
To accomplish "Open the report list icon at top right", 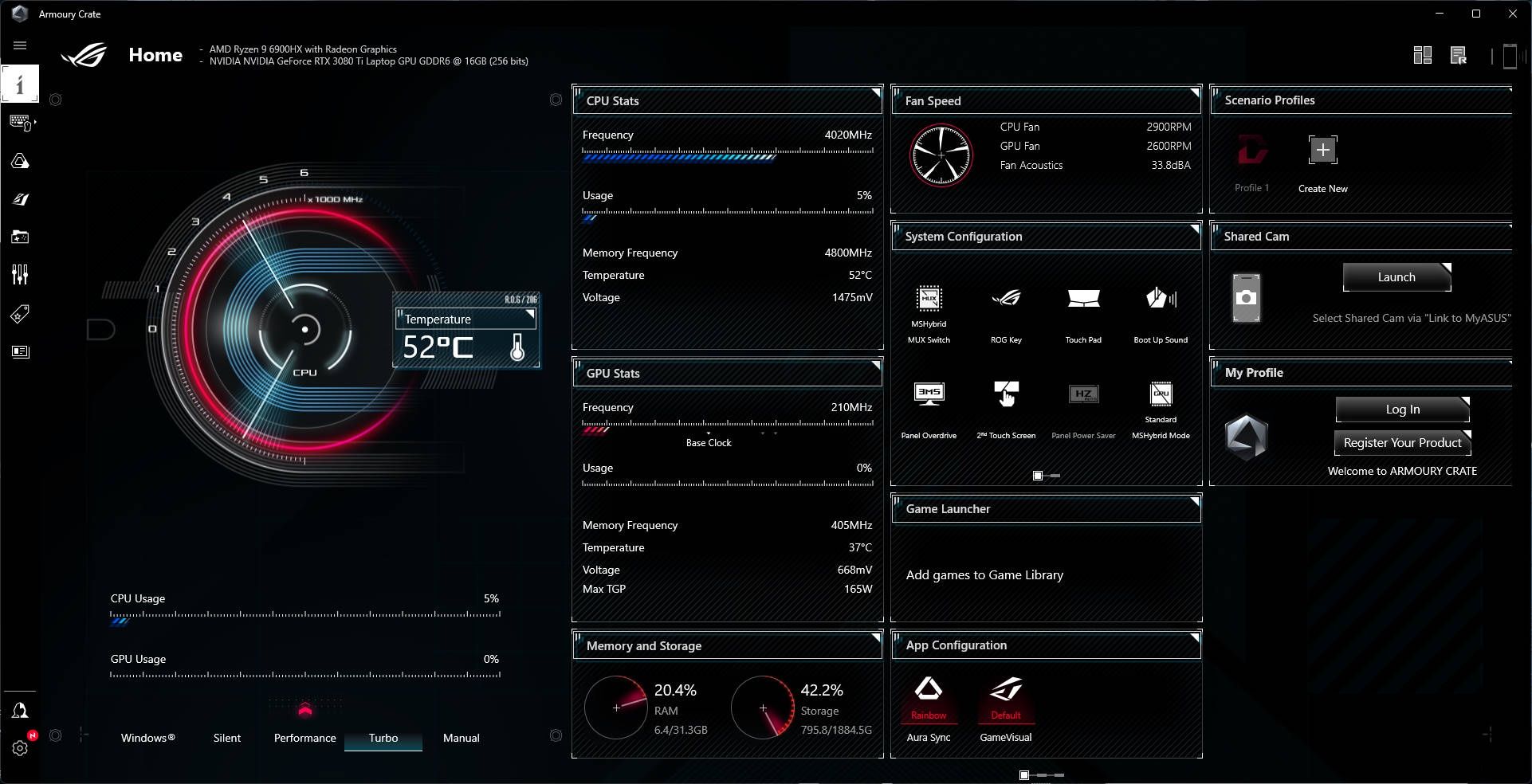I will 1459,55.
